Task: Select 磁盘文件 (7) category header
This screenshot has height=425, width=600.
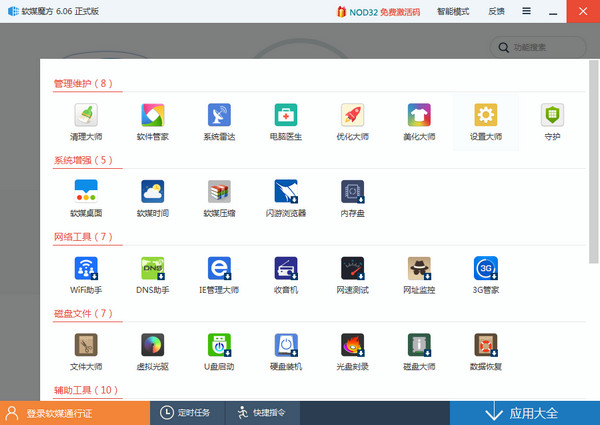Action: click(83, 314)
